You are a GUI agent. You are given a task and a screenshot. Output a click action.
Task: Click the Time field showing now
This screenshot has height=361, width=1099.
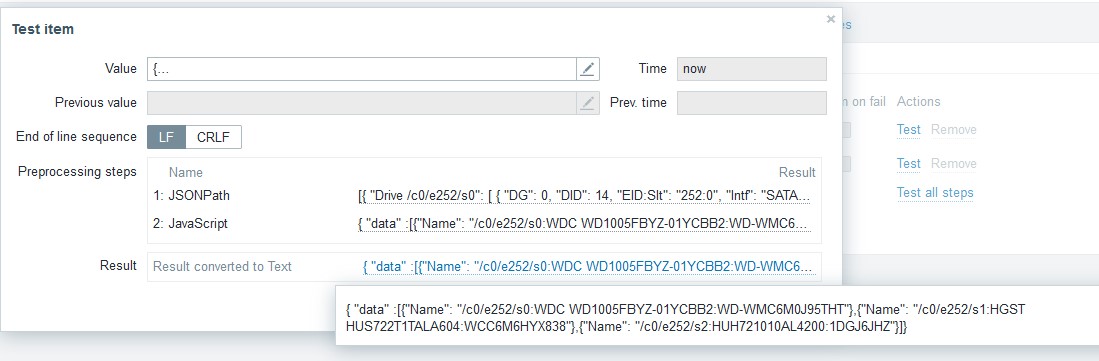coord(751,69)
